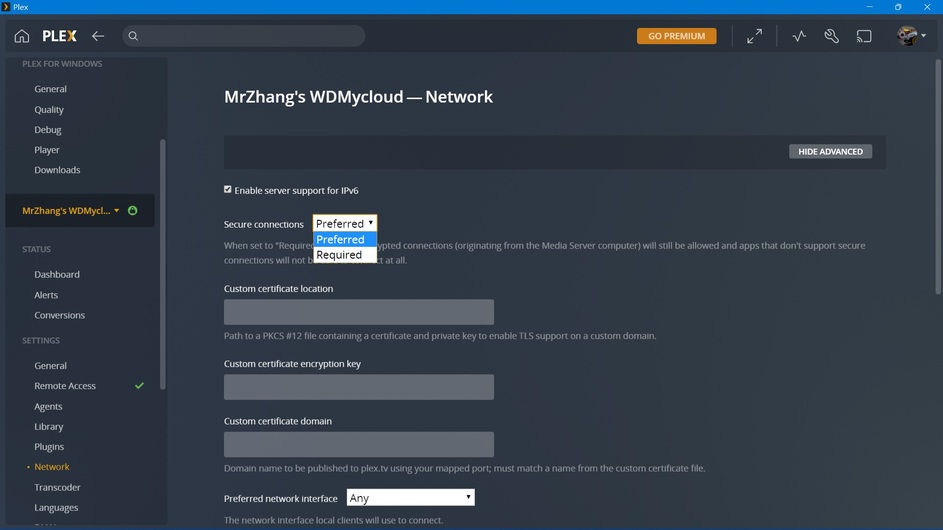Open the activity pulse icon
The image size is (943, 530).
(799, 36)
